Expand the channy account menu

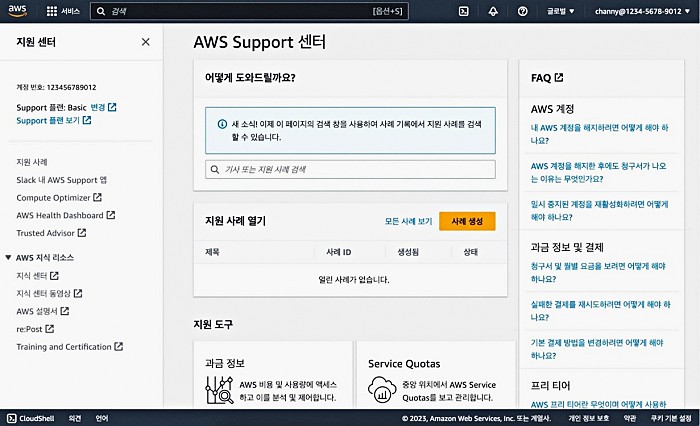tap(642, 11)
